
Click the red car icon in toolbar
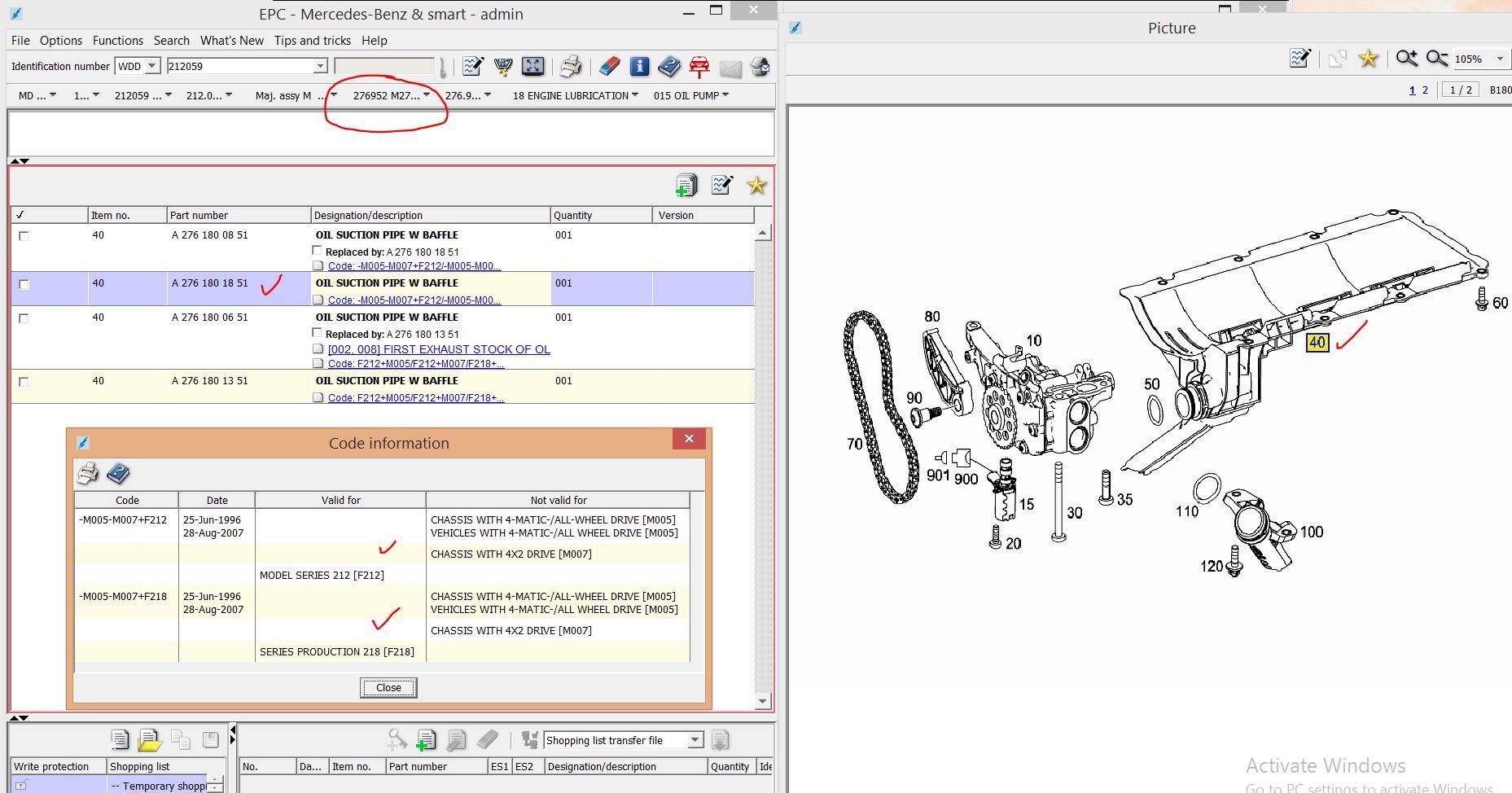pos(699,67)
